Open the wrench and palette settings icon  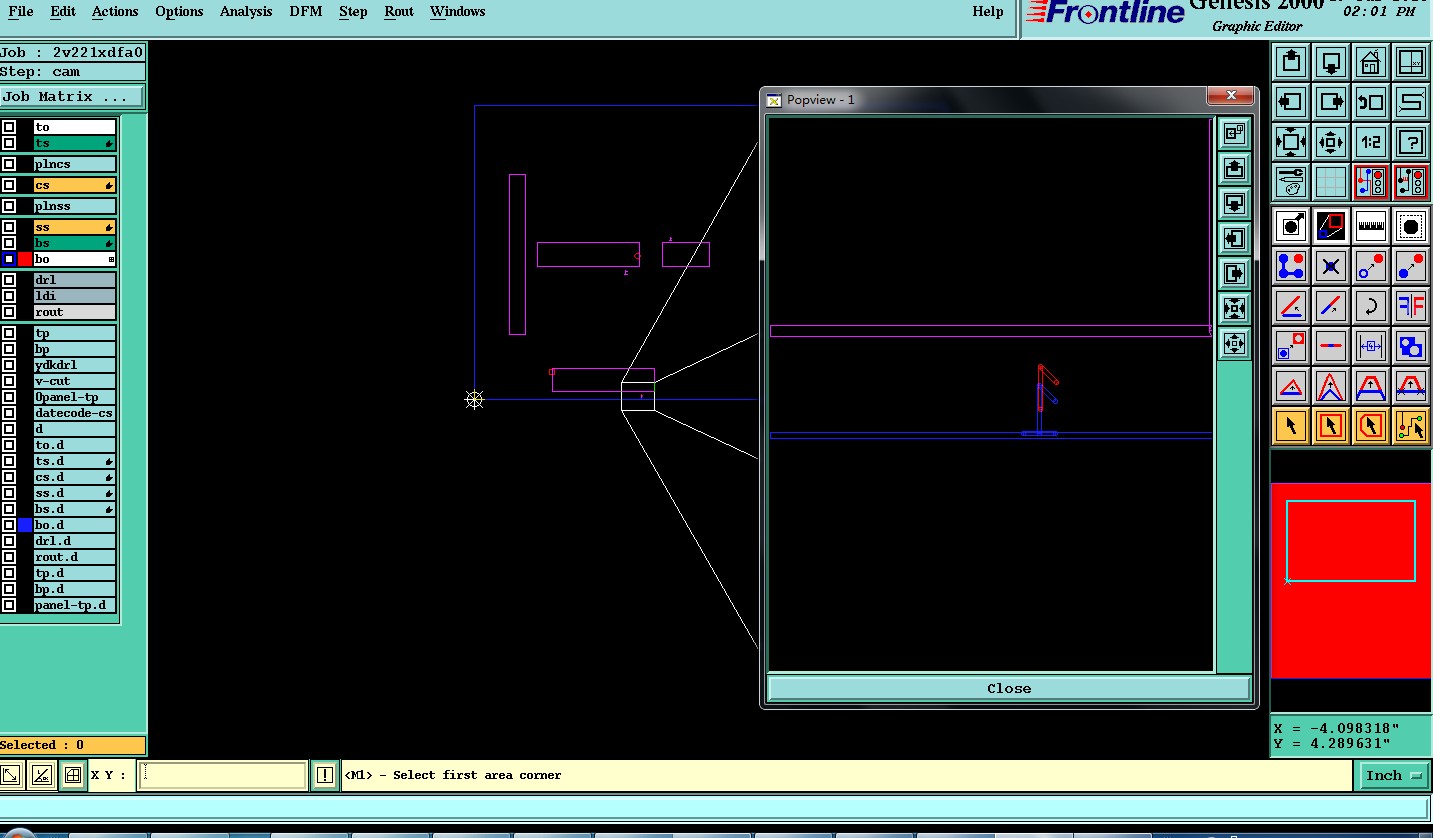click(x=1291, y=182)
